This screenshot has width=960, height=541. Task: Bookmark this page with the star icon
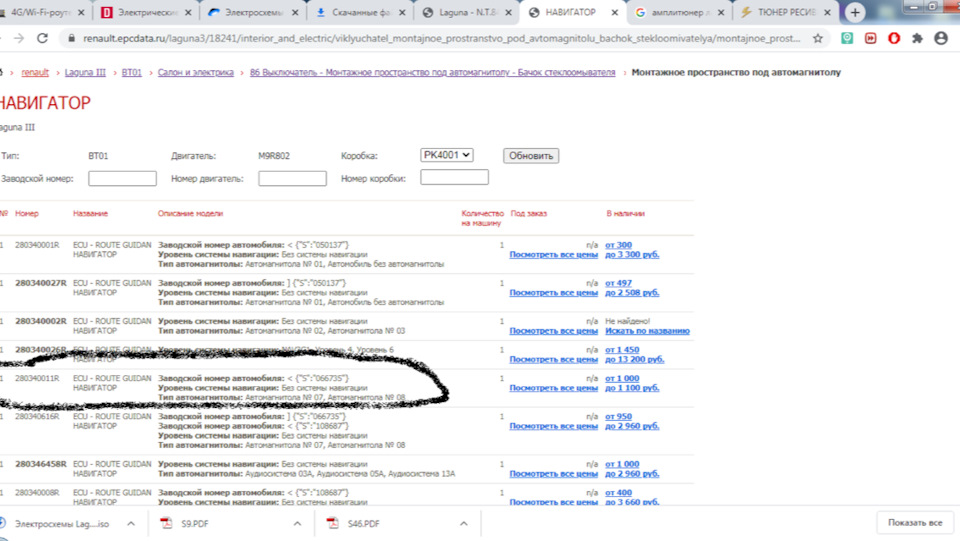pos(818,39)
